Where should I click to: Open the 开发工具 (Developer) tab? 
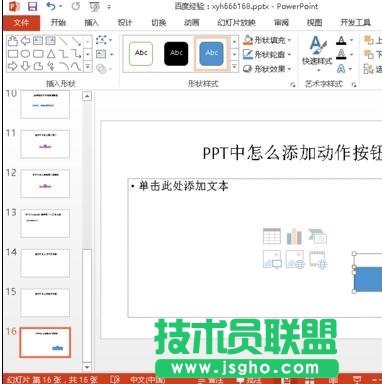click(355, 23)
